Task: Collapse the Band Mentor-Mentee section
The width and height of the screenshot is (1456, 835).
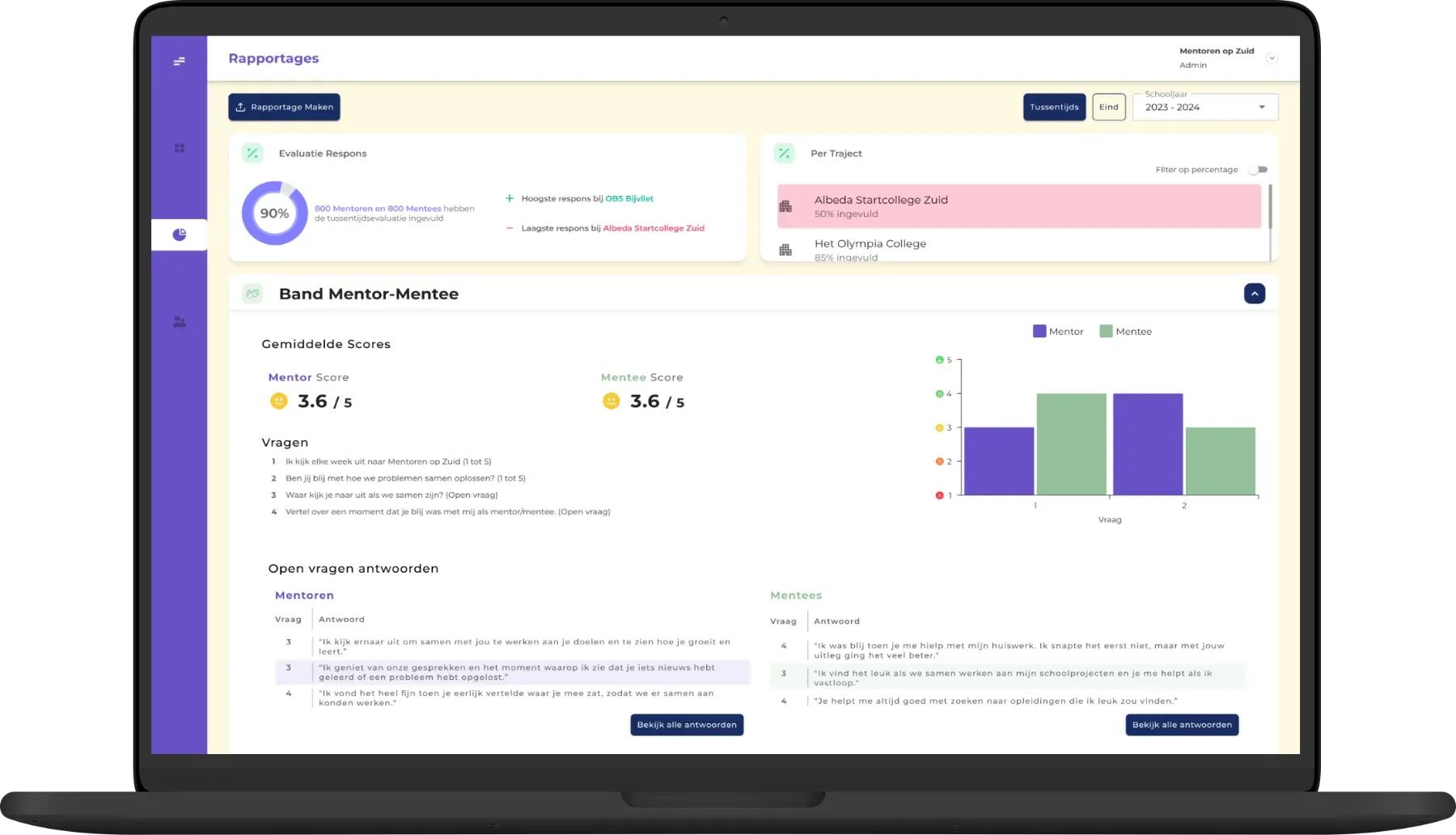Action: pos(1255,294)
